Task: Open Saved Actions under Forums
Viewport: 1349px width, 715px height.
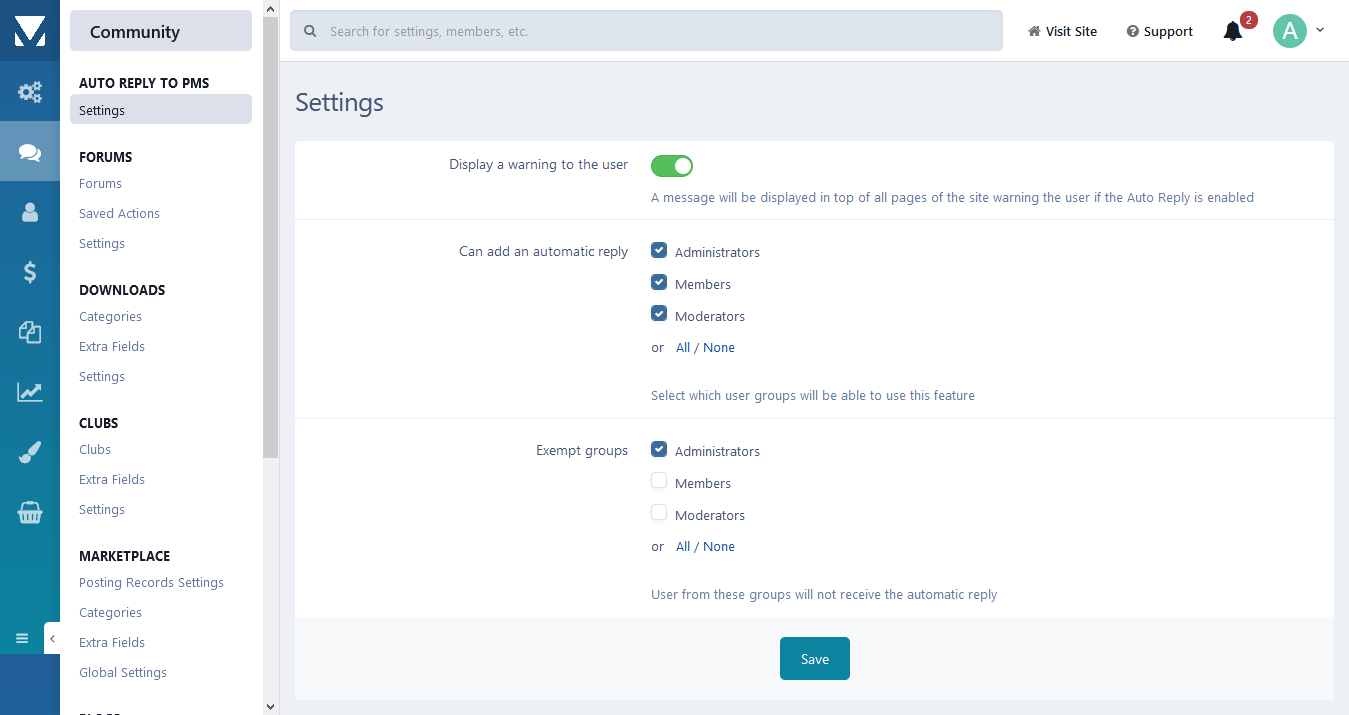Action: [x=119, y=213]
